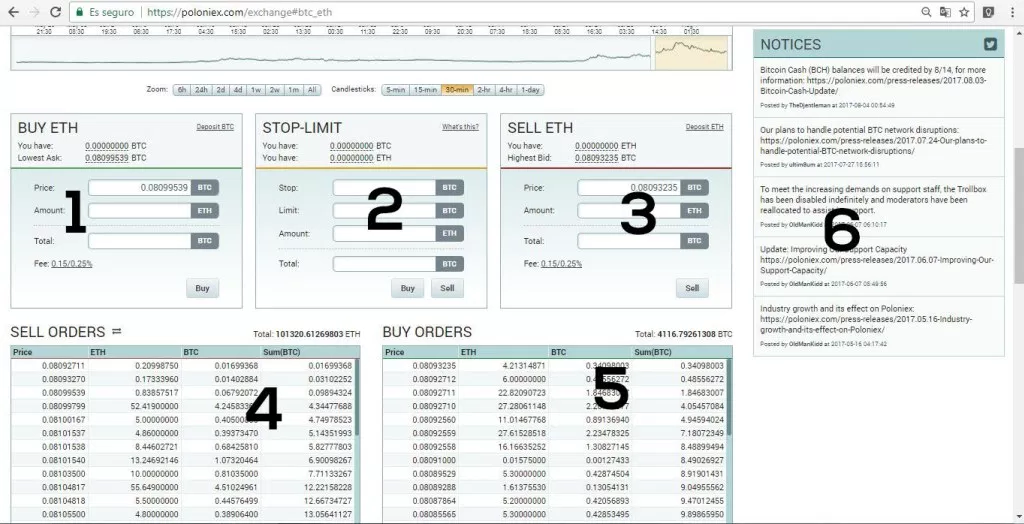Focus the Price field in Sell ETH
Image resolution: width=1024 pixels, height=524 pixels.
[630, 188]
